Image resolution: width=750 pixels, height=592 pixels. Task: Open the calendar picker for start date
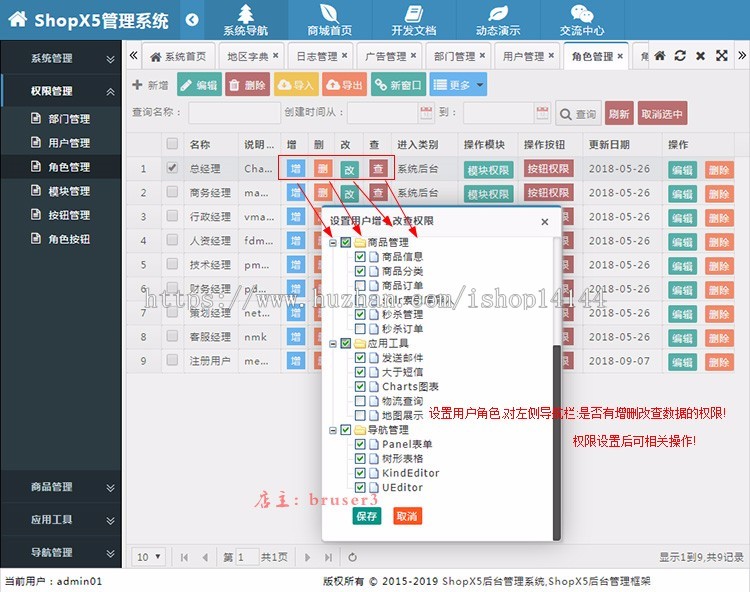coord(426,113)
